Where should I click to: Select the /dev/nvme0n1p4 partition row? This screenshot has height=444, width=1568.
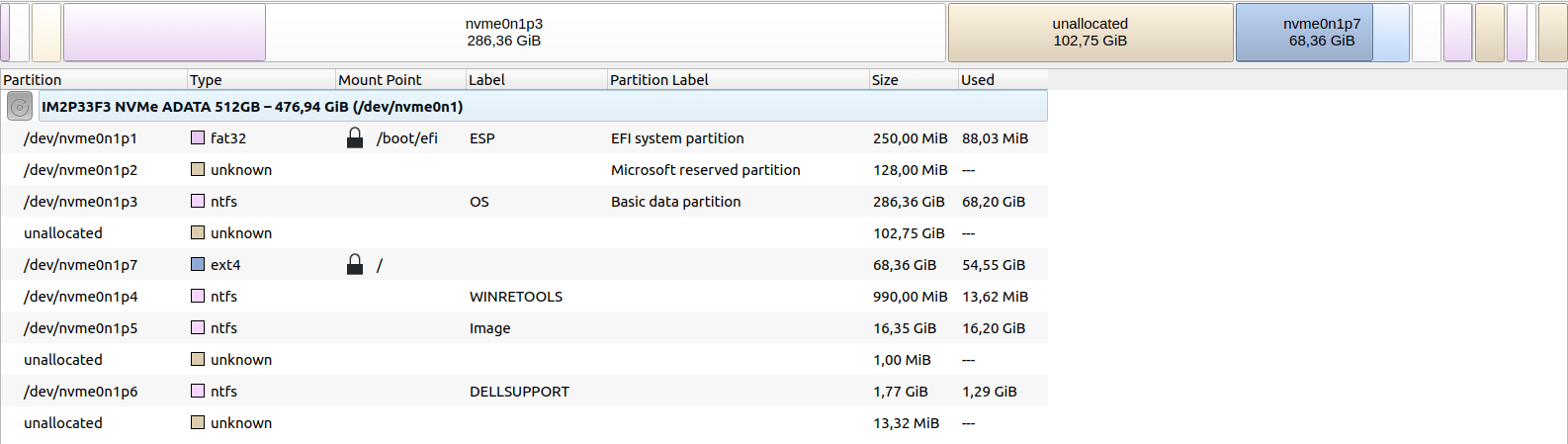click(524, 297)
